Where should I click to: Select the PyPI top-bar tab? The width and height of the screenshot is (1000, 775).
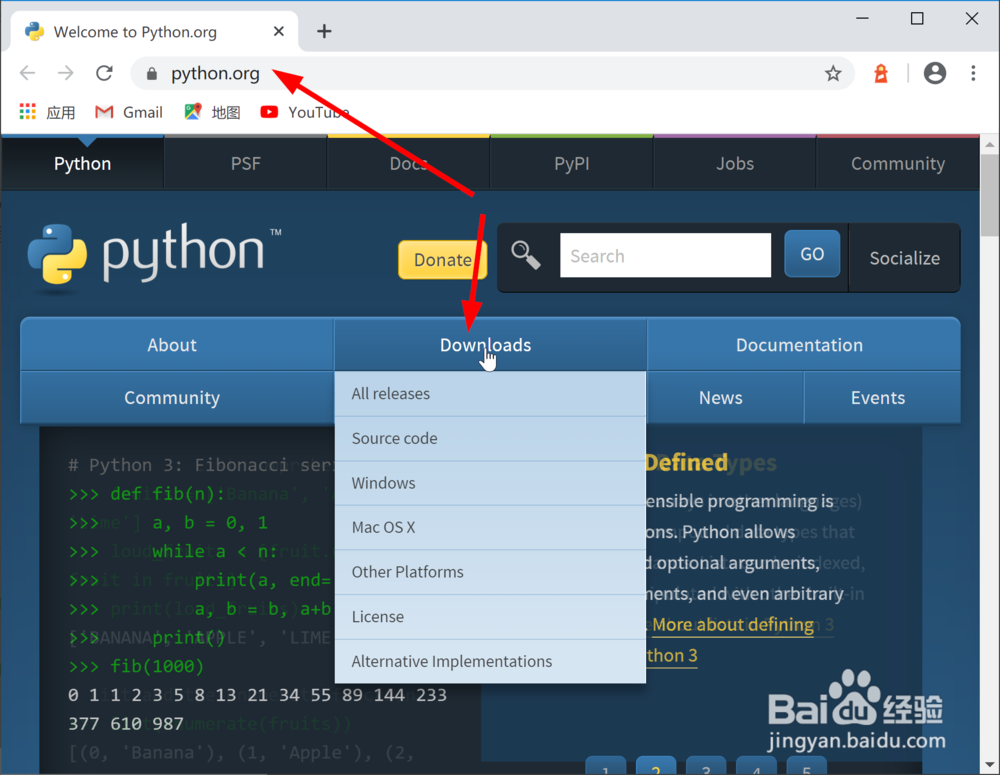click(571, 163)
